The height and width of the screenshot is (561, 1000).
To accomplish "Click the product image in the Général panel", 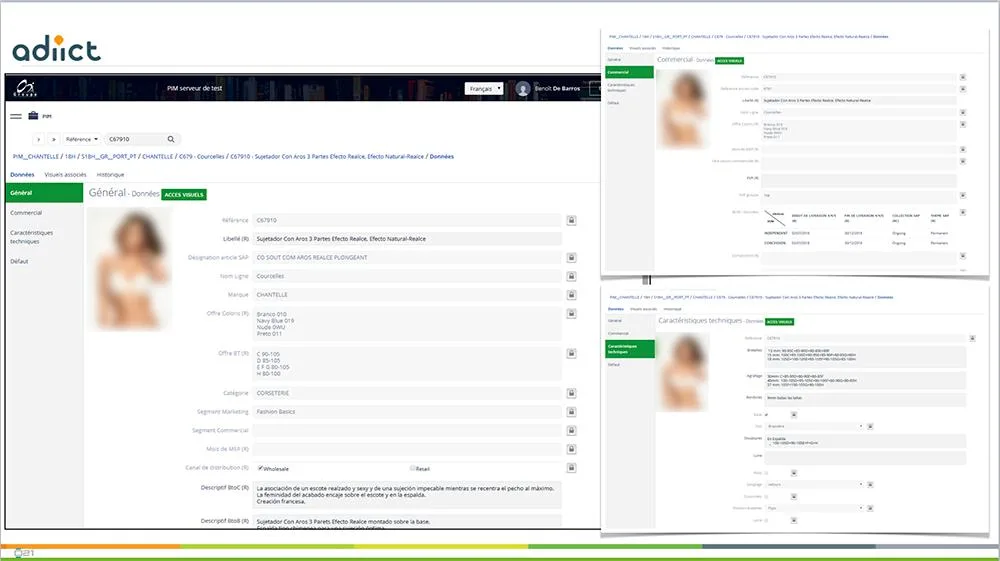I will (131, 269).
